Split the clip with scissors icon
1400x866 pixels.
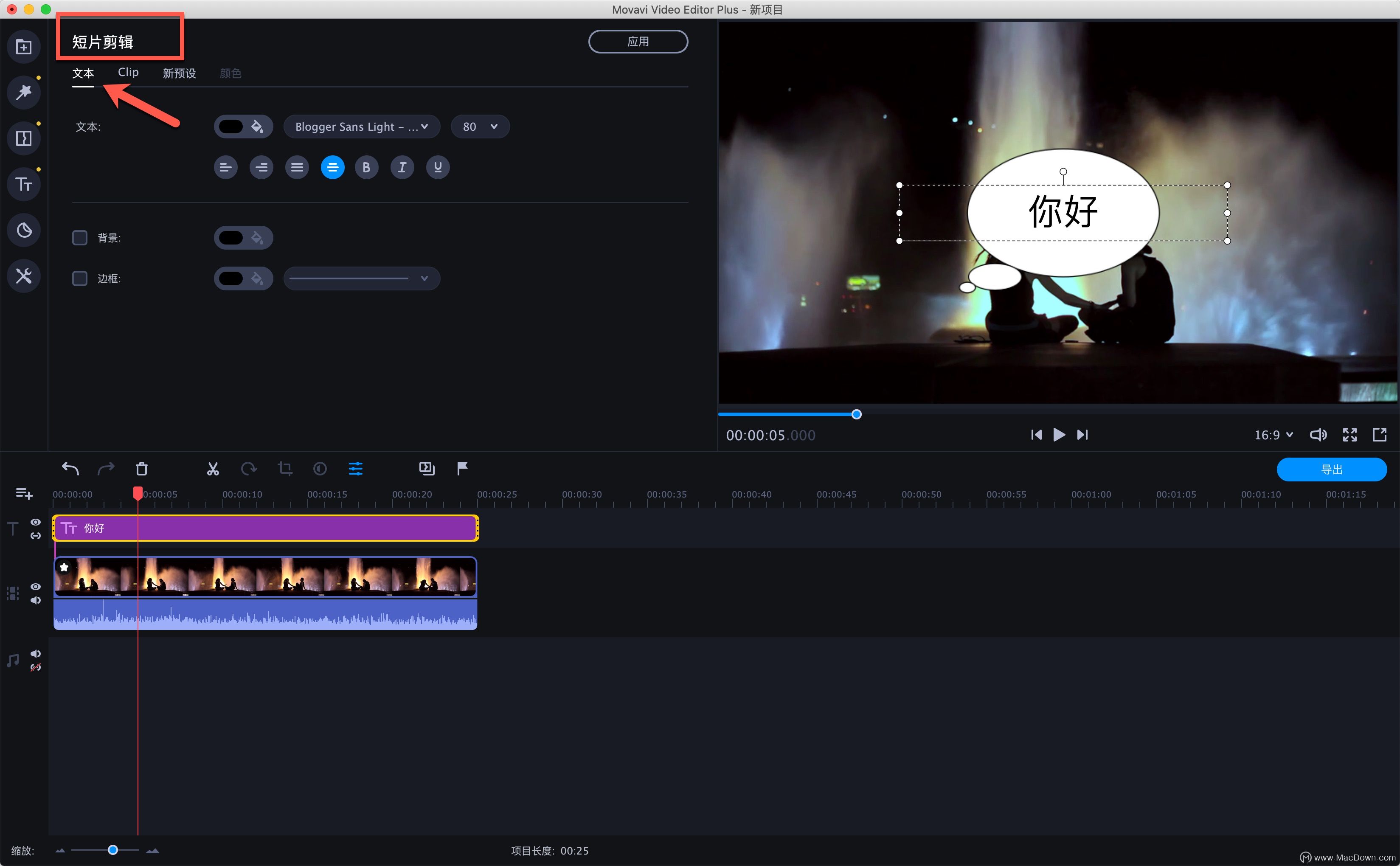coord(213,469)
